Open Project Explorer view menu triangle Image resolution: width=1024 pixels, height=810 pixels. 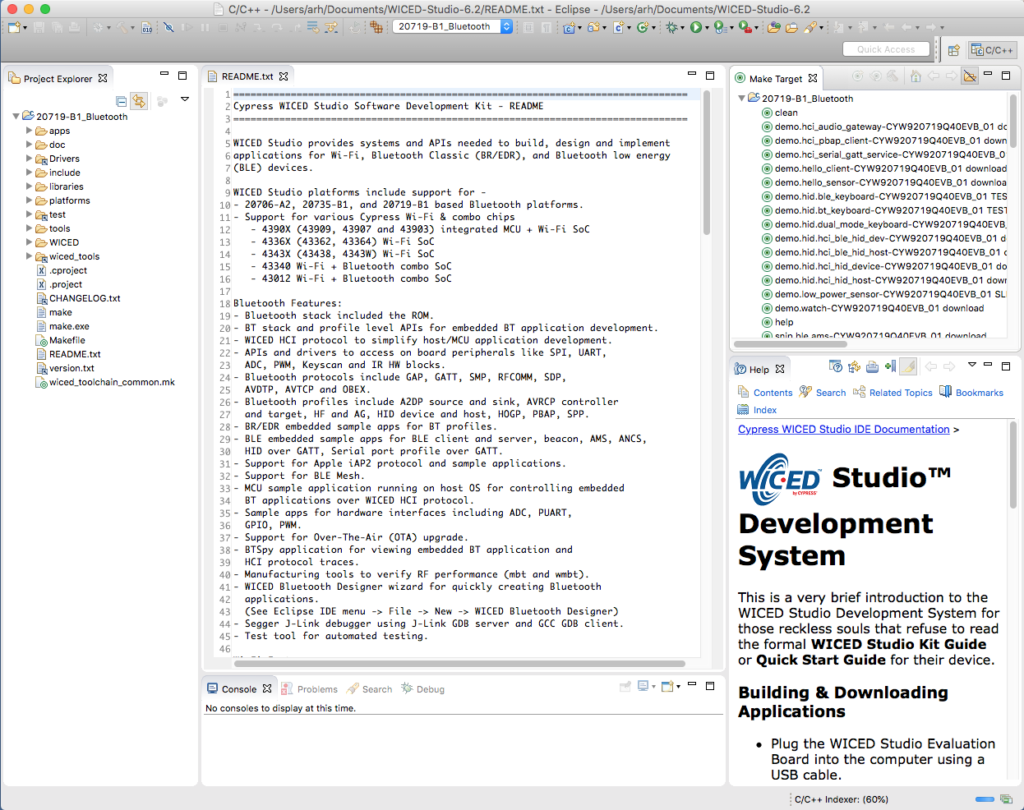(x=185, y=100)
